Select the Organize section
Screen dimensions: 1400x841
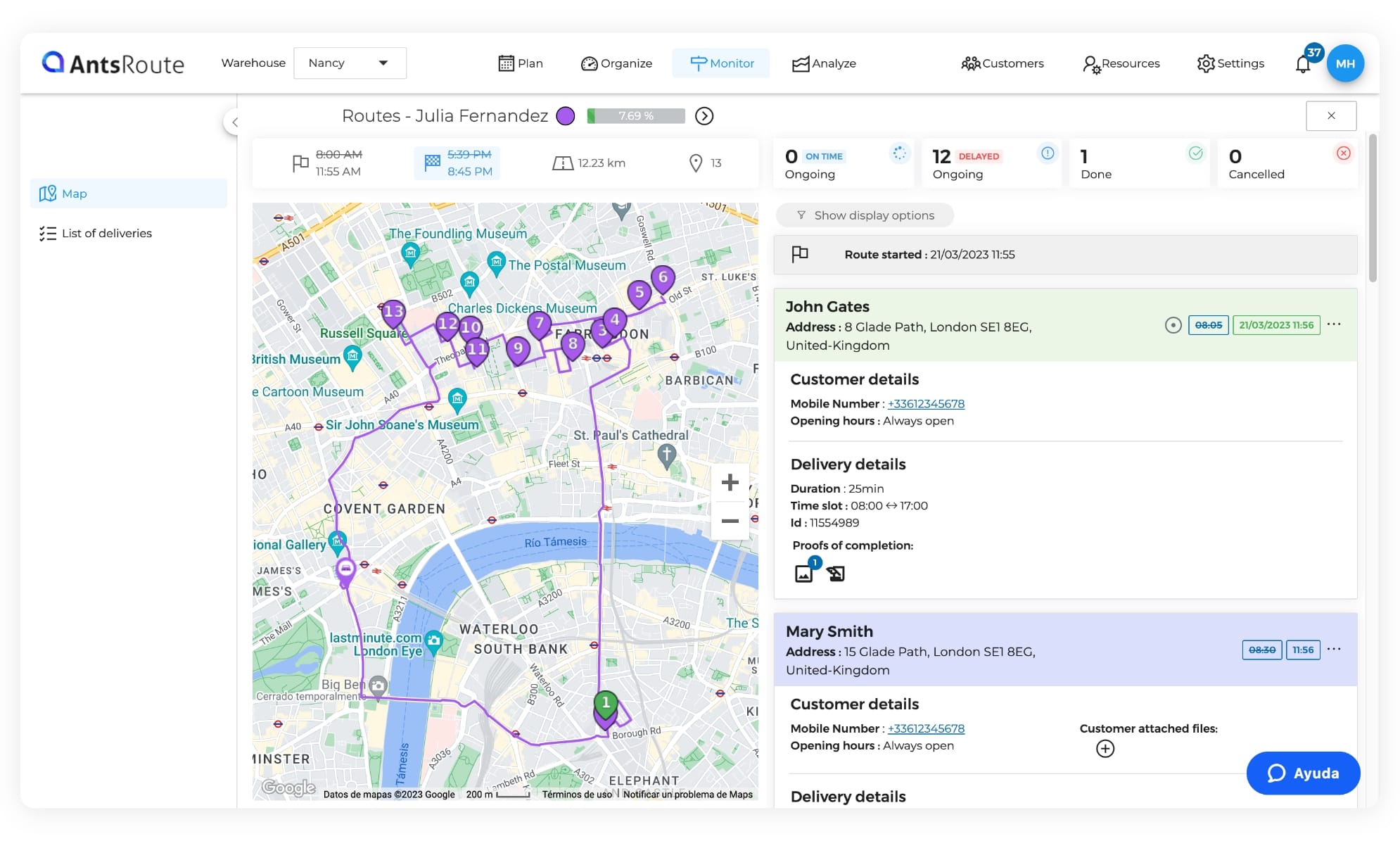(616, 63)
